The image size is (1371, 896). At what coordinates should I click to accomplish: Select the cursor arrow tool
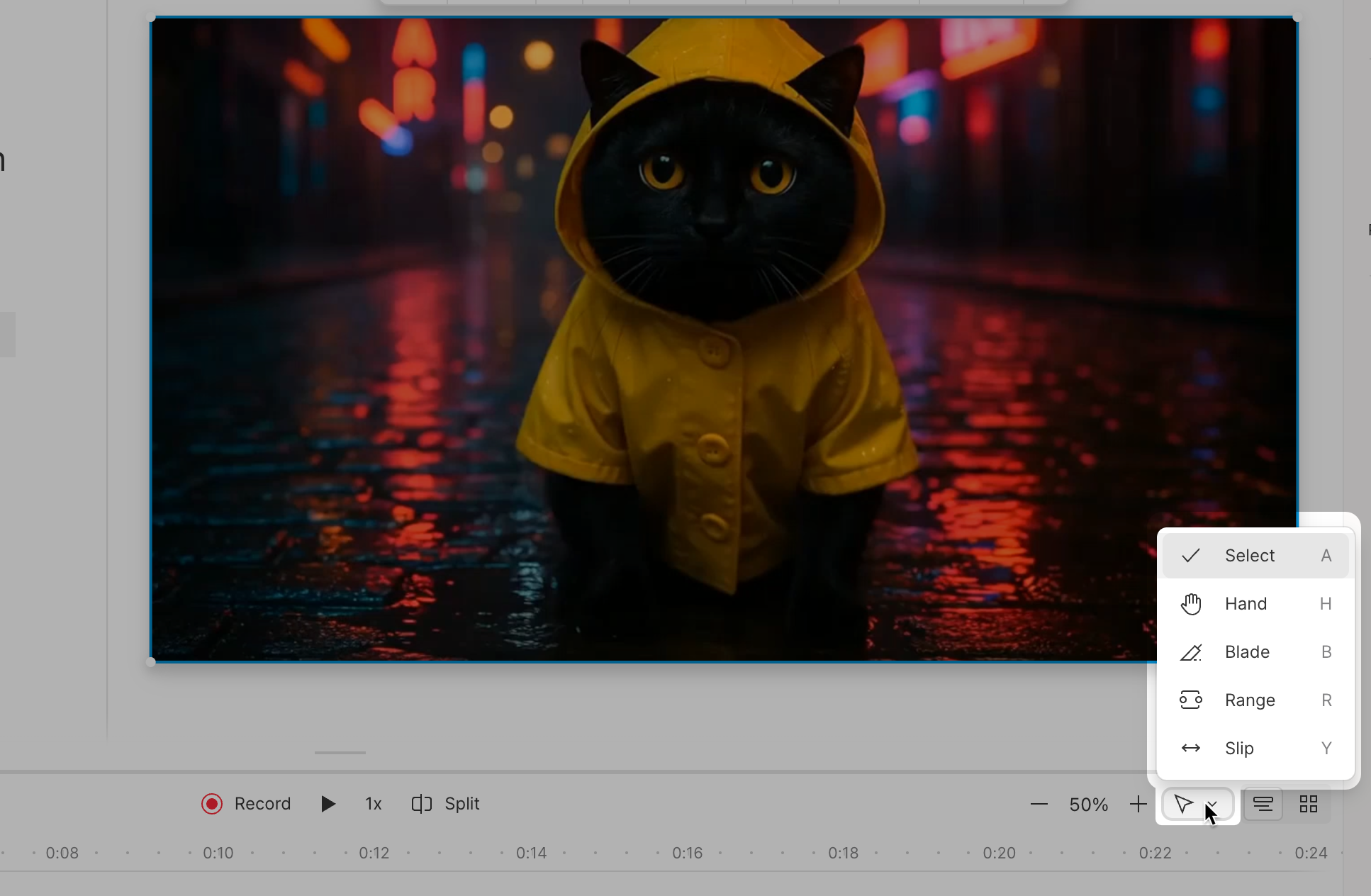[x=1182, y=805]
